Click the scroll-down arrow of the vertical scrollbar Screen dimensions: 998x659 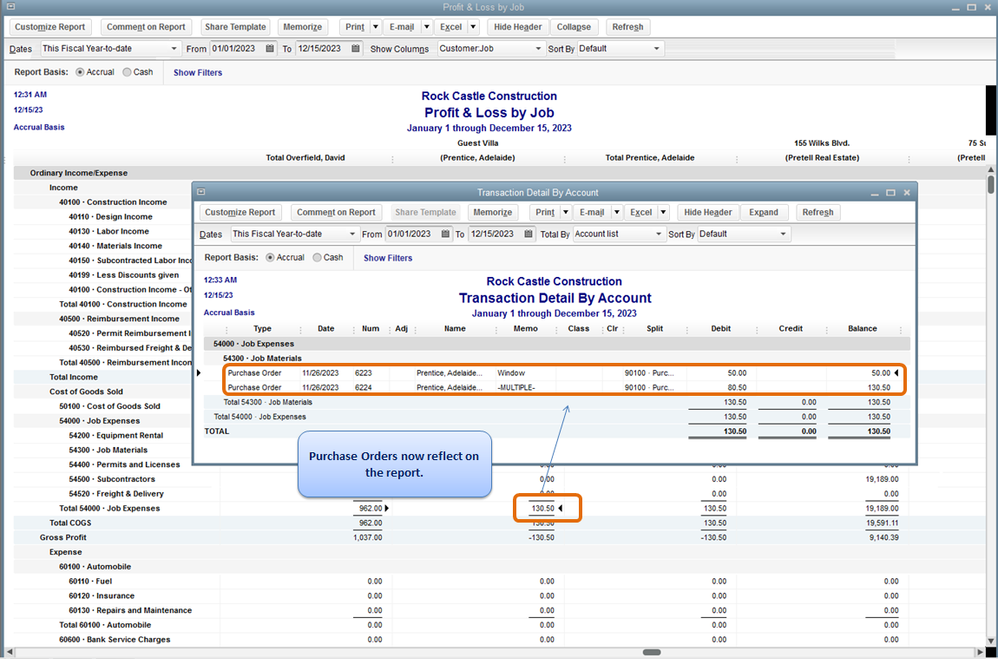(990, 640)
